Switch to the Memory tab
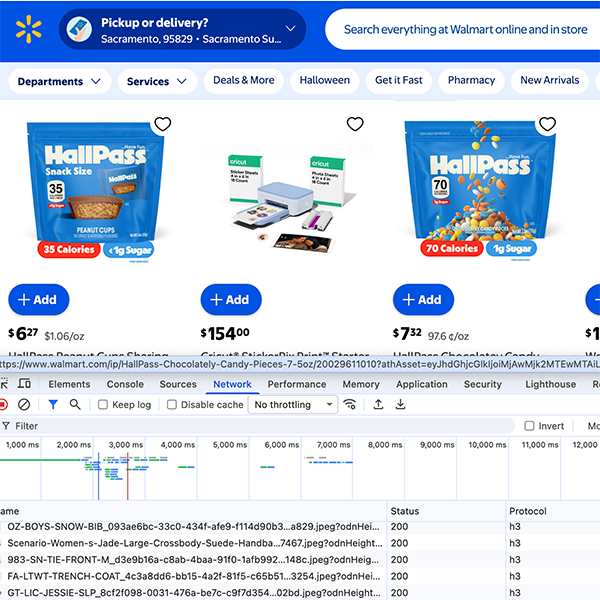600x600 pixels. [x=361, y=384]
